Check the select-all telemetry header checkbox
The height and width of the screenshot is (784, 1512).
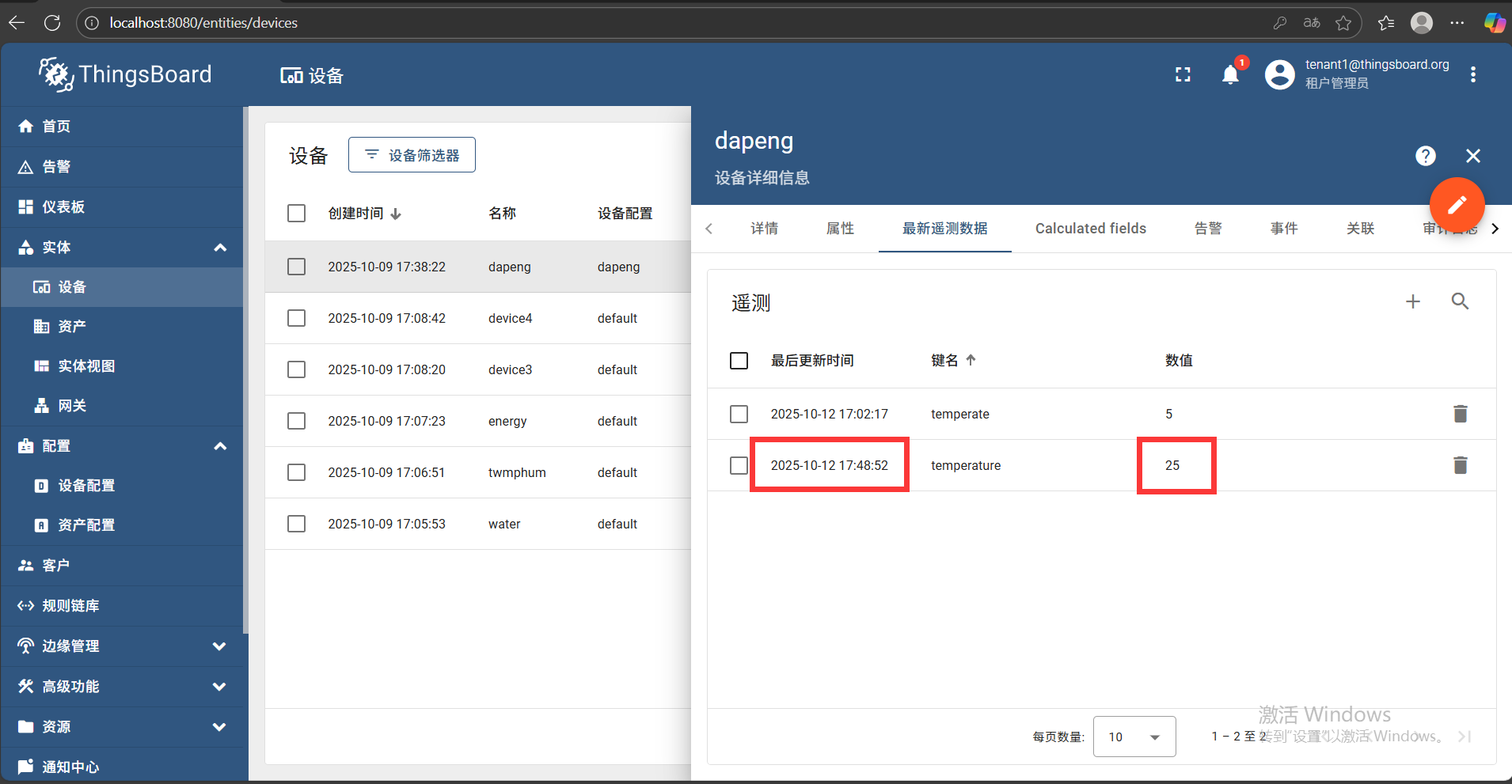(738, 360)
